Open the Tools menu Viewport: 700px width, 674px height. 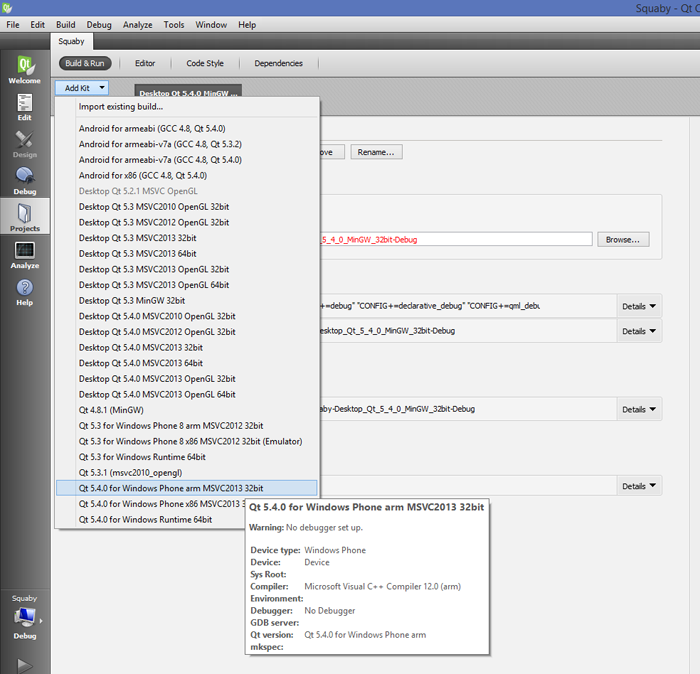(174, 25)
